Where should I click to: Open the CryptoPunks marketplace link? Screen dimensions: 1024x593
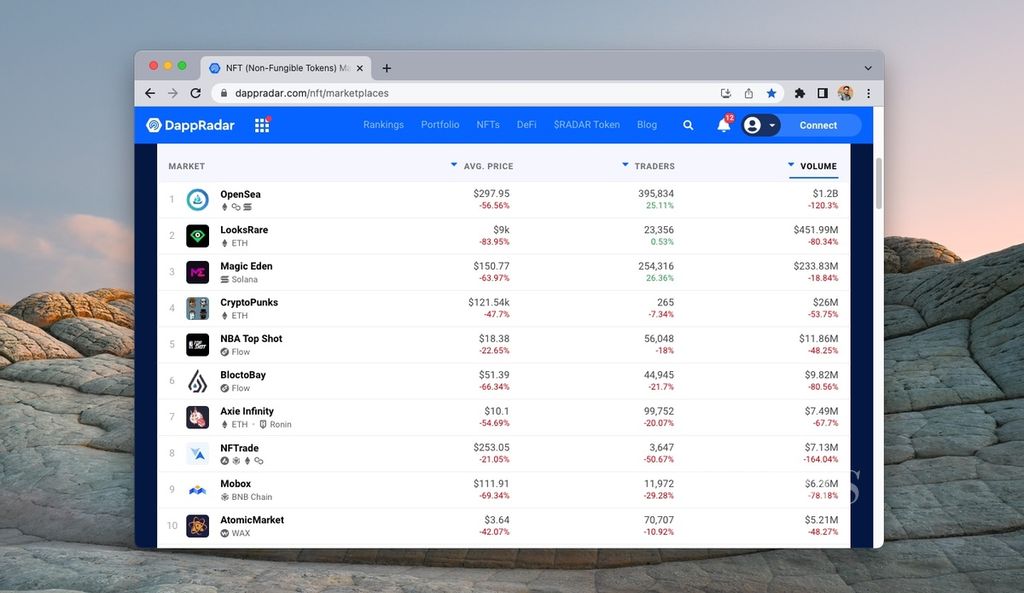coord(249,302)
